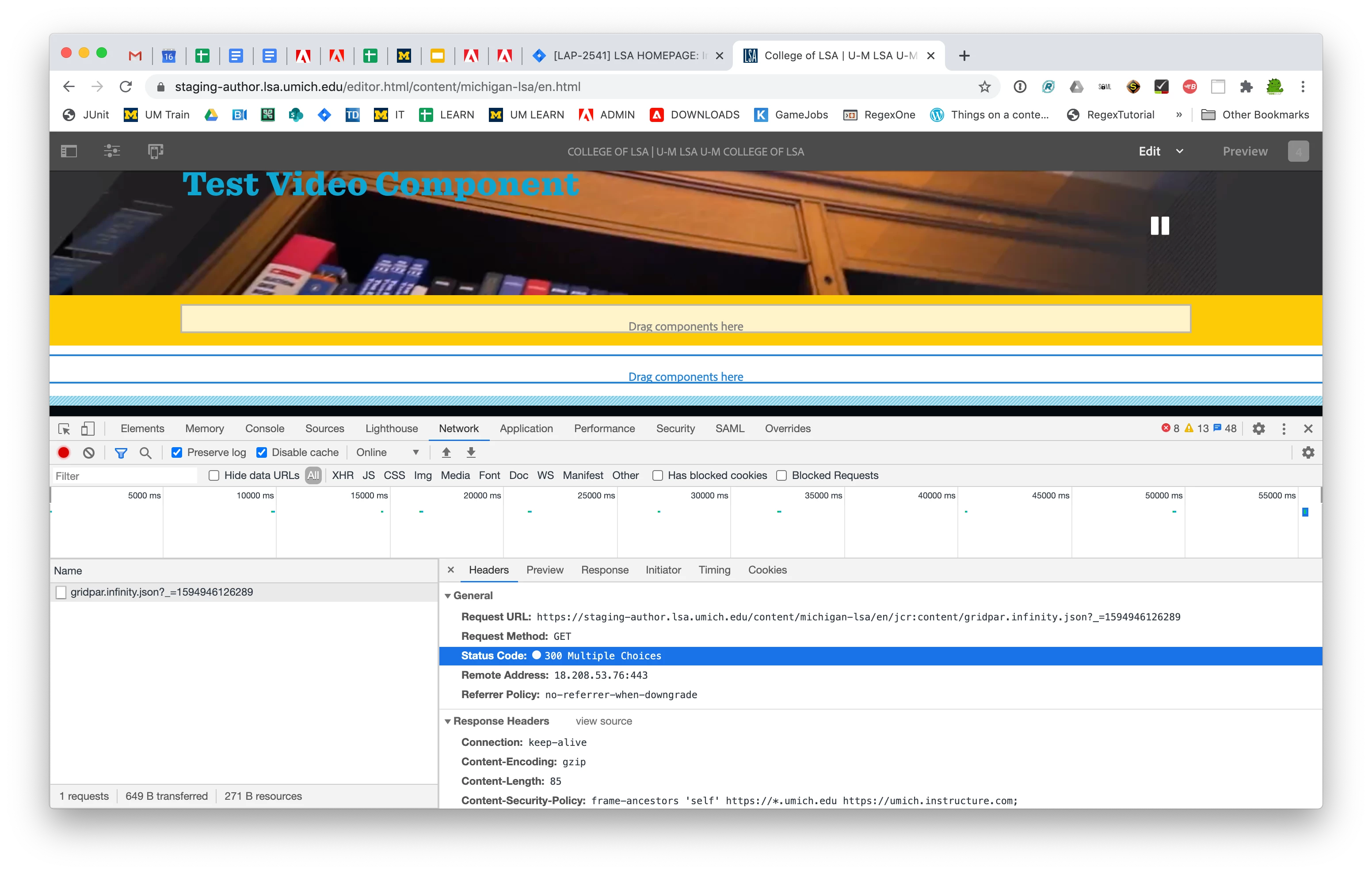Click view source for Response Headers
Image resolution: width=1372 pixels, height=874 pixels.
pyautogui.click(x=603, y=721)
